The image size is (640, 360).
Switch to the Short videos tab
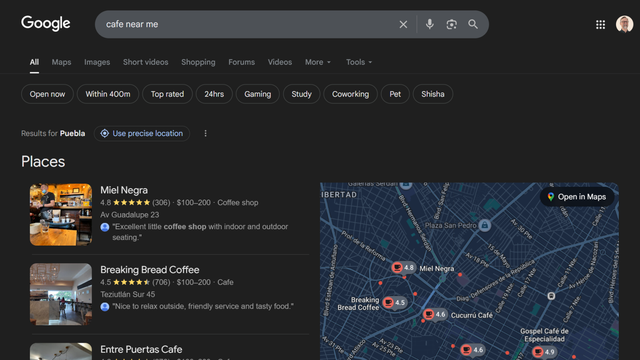[146, 62]
